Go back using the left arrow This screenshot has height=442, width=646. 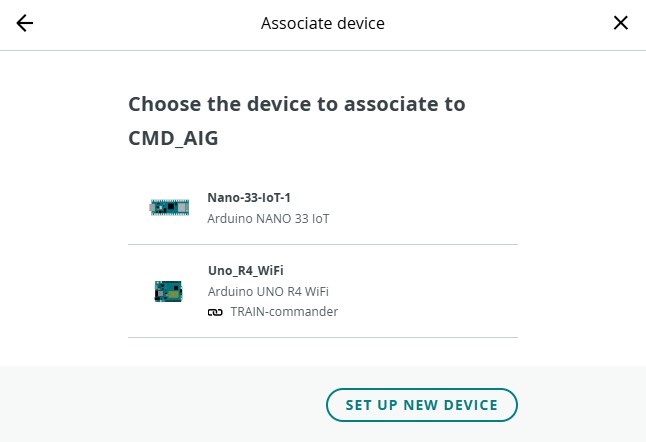[25, 23]
